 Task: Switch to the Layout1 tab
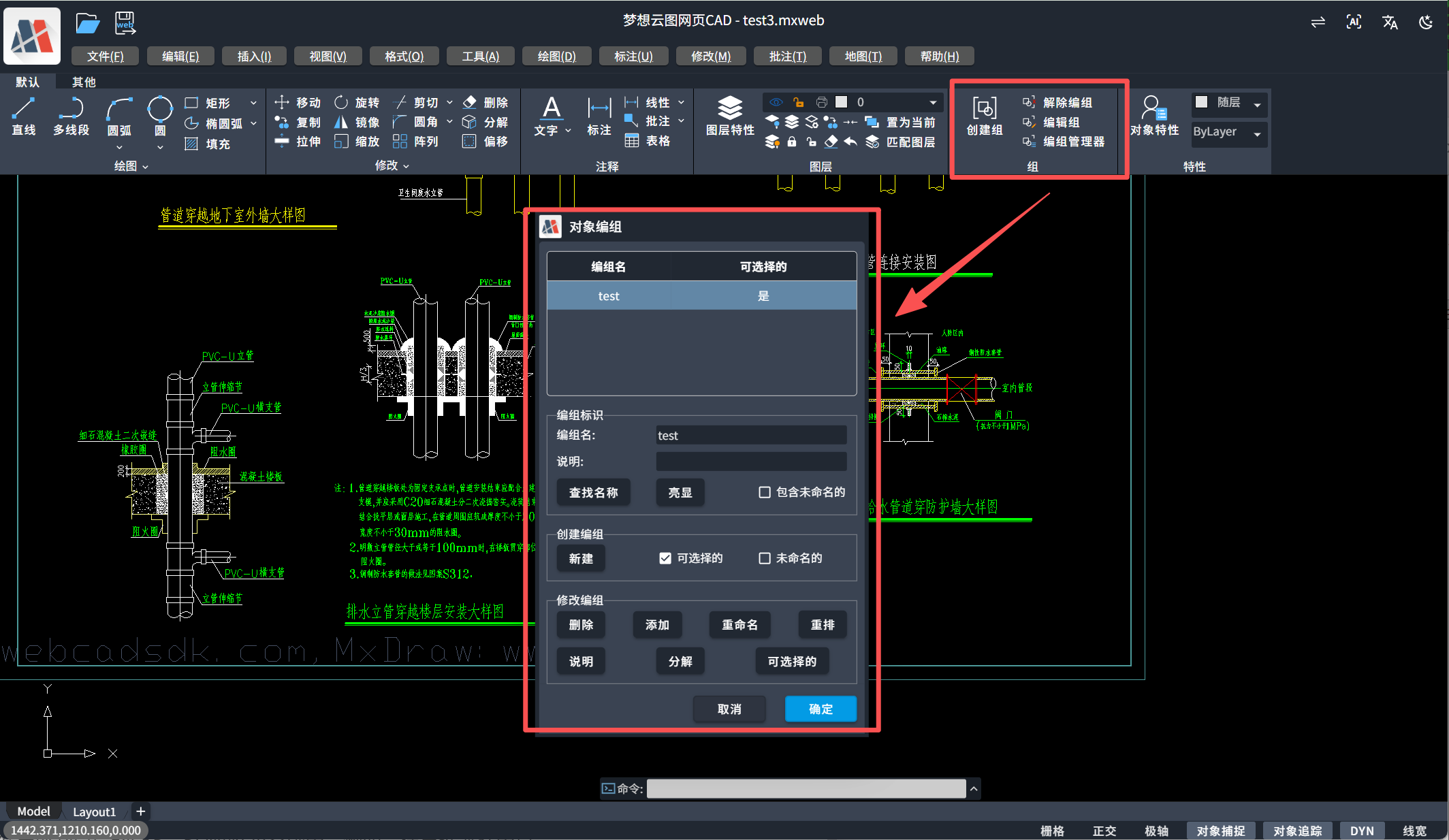[94, 811]
